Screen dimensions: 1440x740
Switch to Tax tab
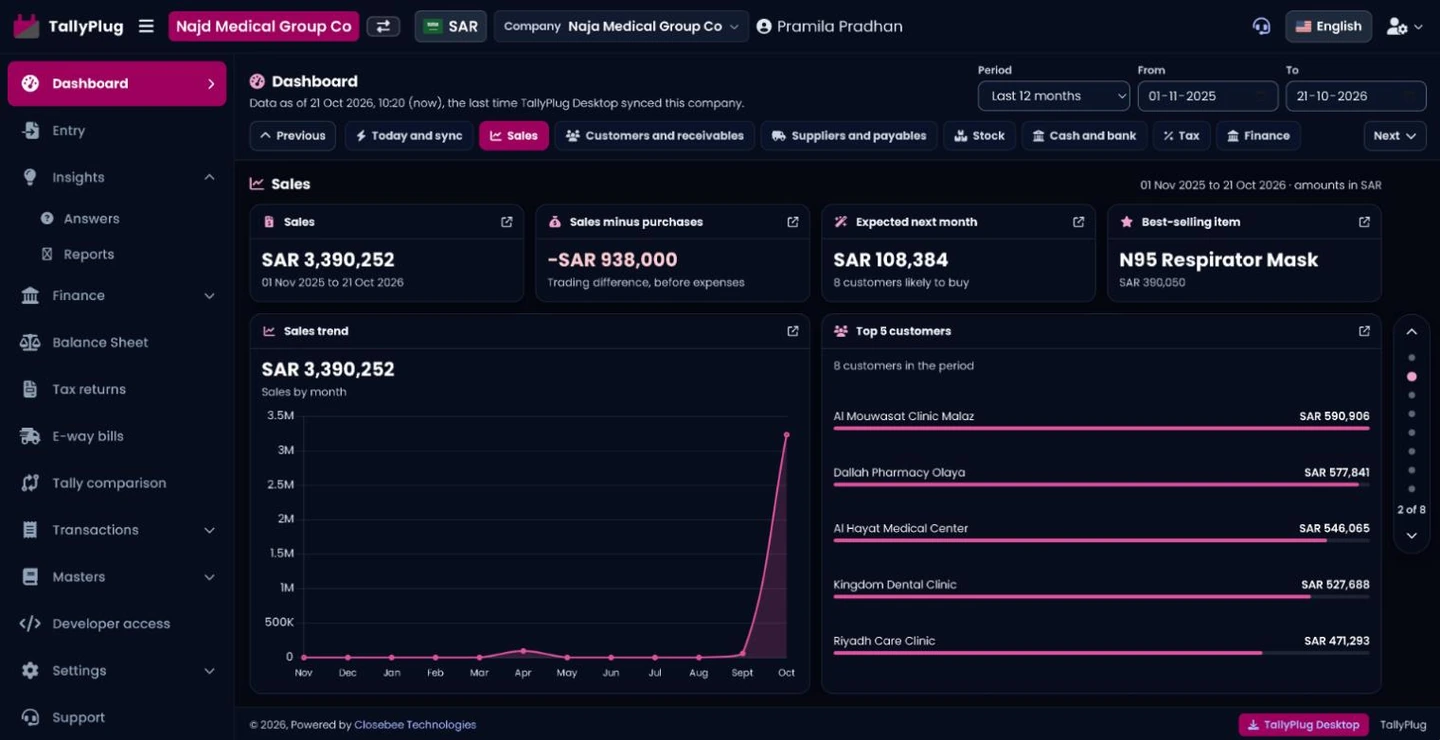point(1181,136)
